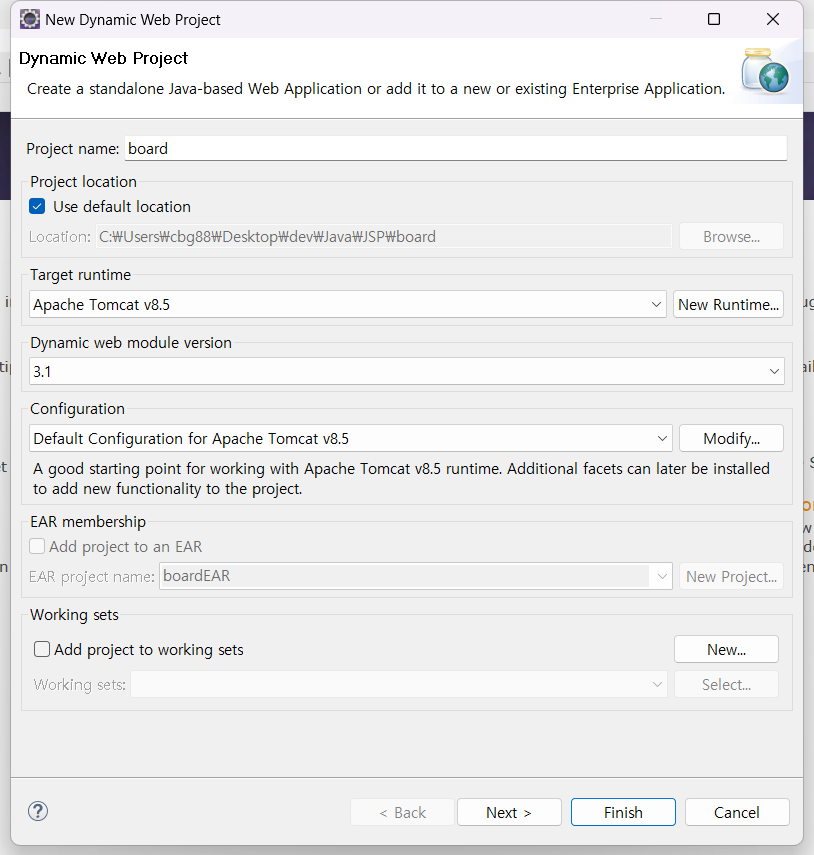The width and height of the screenshot is (814, 855).
Task: Click the EAR membership group label
Action: pyautogui.click(x=88, y=522)
